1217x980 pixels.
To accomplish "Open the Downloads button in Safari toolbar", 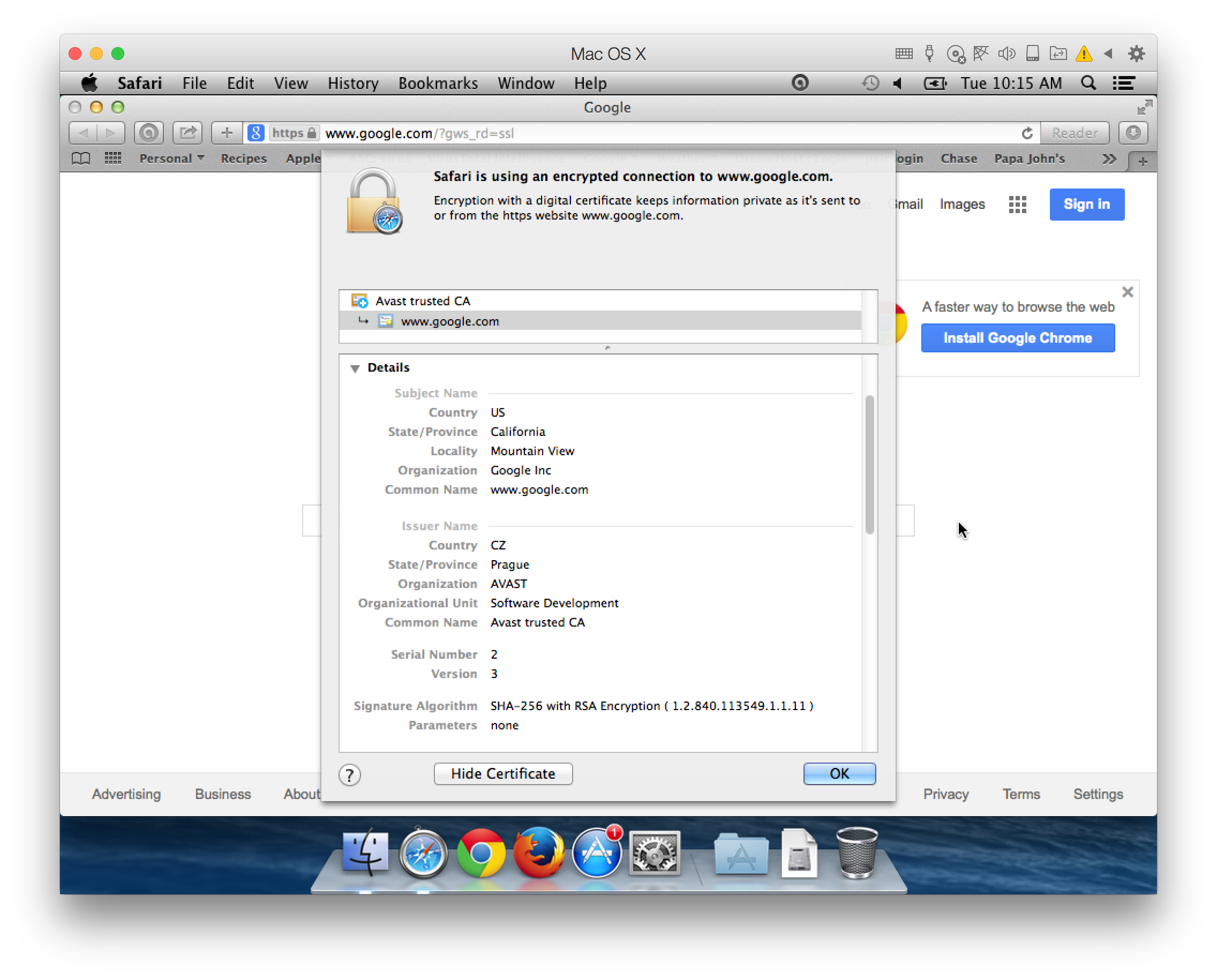I will pyautogui.click(x=1133, y=133).
